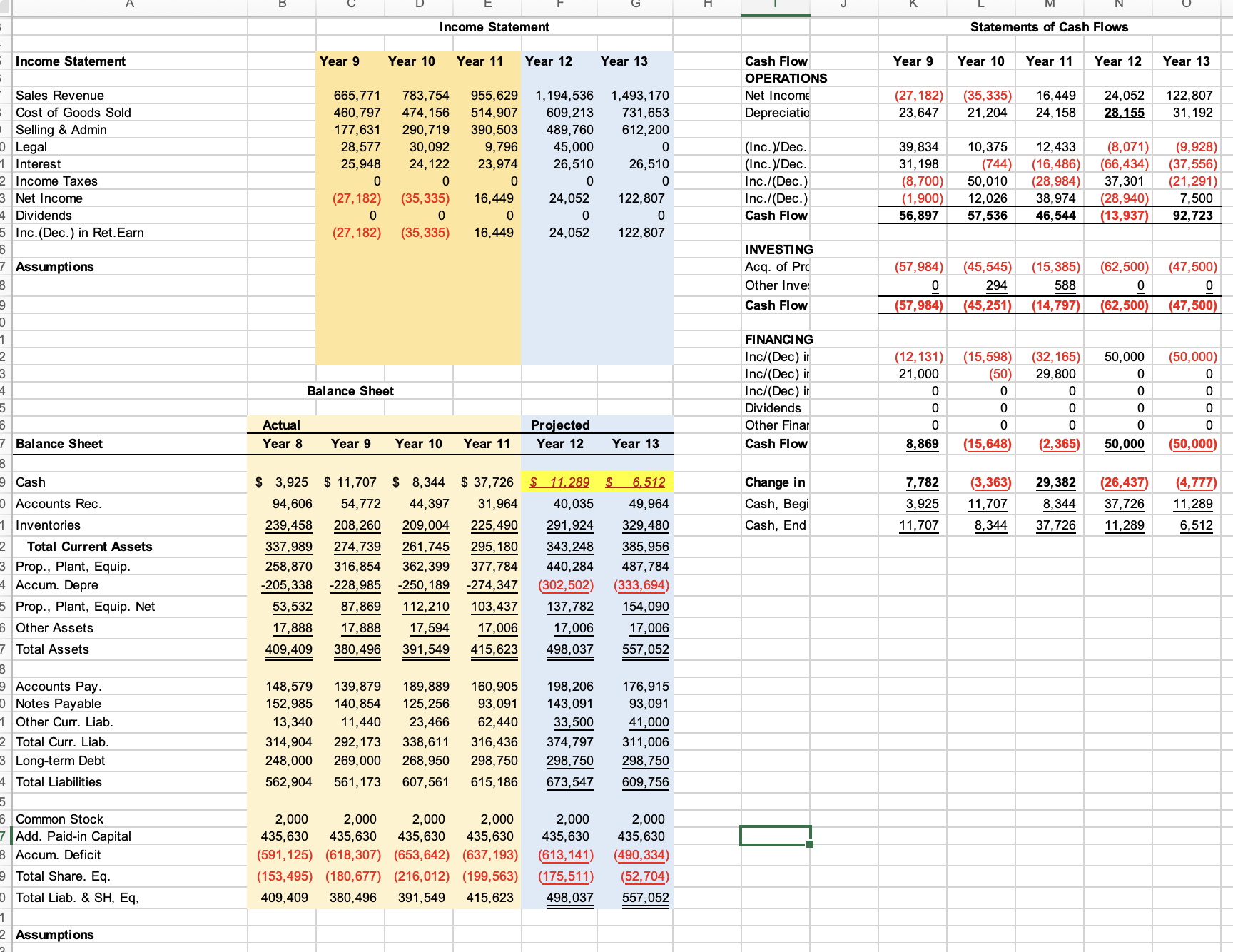Click cash flow Net Income Year 13 value 122,807

pyautogui.click(x=1189, y=96)
